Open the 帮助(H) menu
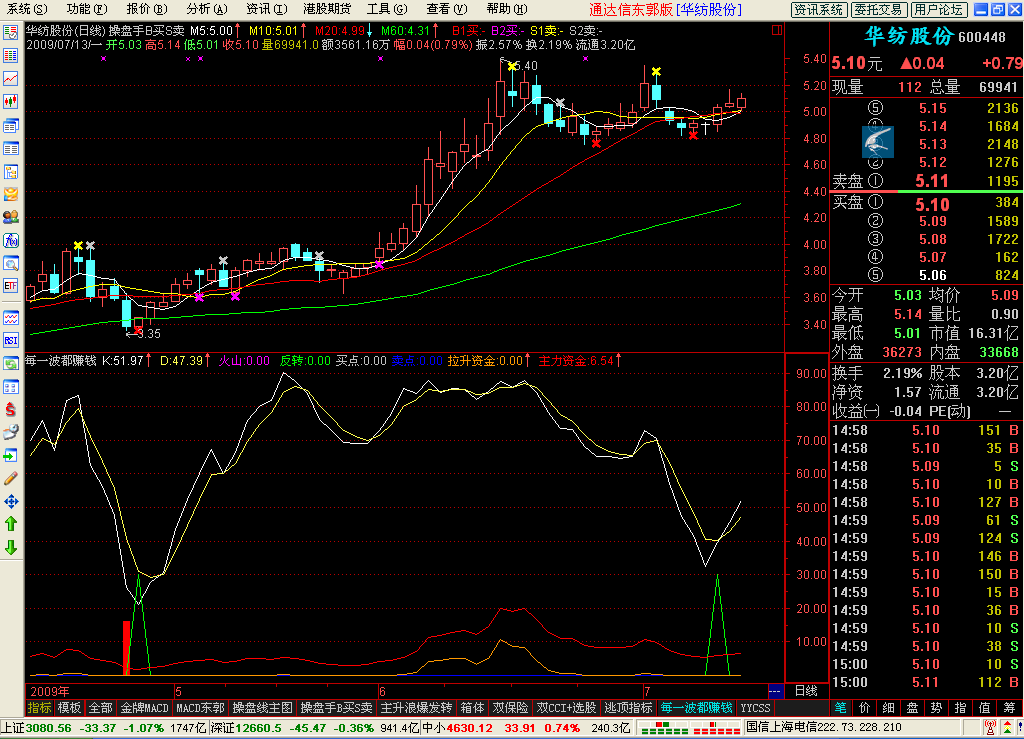 coord(507,9)
